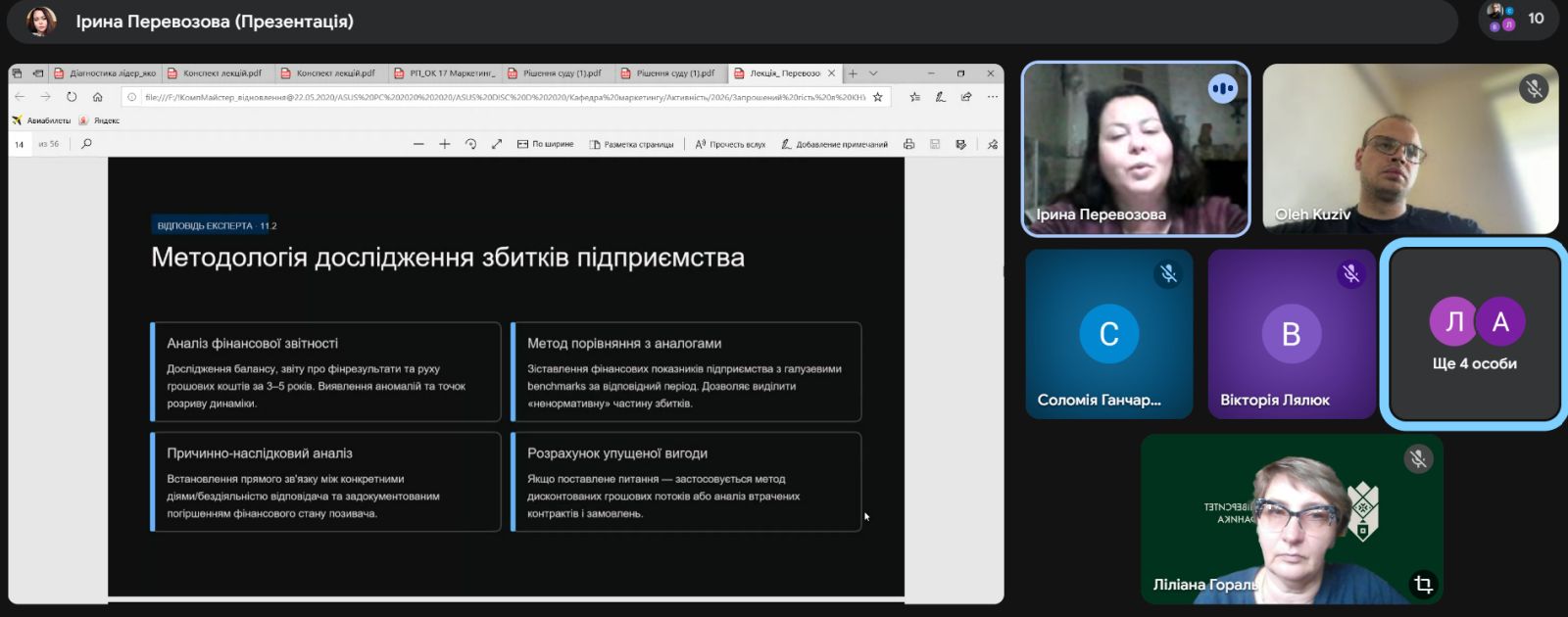
Task: Click the save floppy disk icon
Action: click(935, 144)
